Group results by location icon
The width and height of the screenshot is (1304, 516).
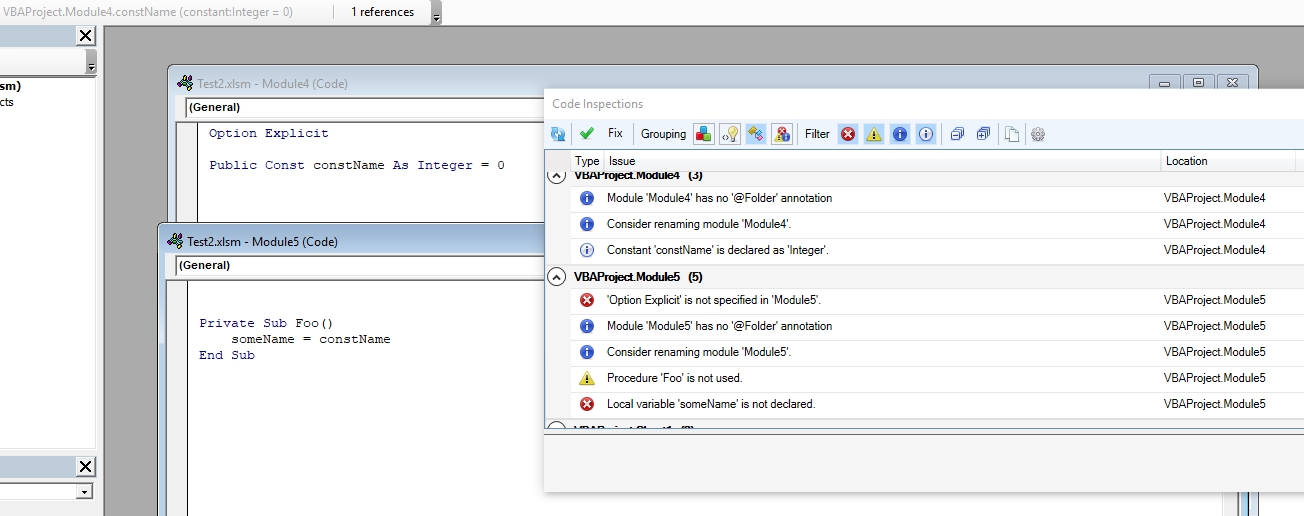click(x=756, y=134)
